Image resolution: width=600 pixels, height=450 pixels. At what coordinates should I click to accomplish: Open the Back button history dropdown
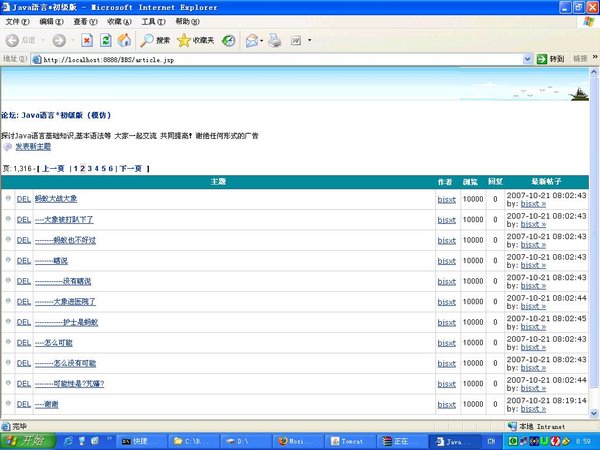[x=42, y=41]
